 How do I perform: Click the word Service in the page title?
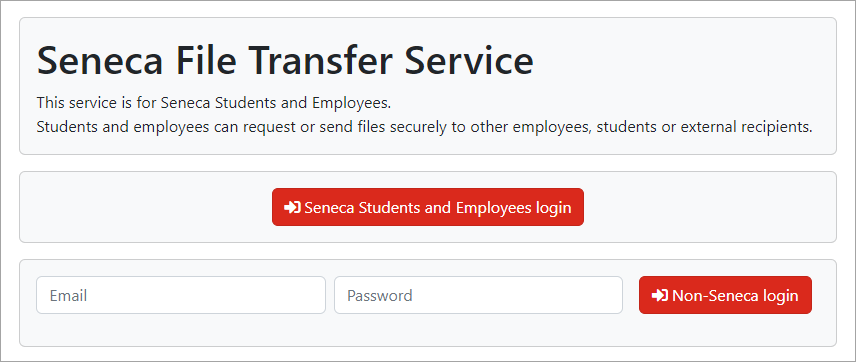point(469,60)
